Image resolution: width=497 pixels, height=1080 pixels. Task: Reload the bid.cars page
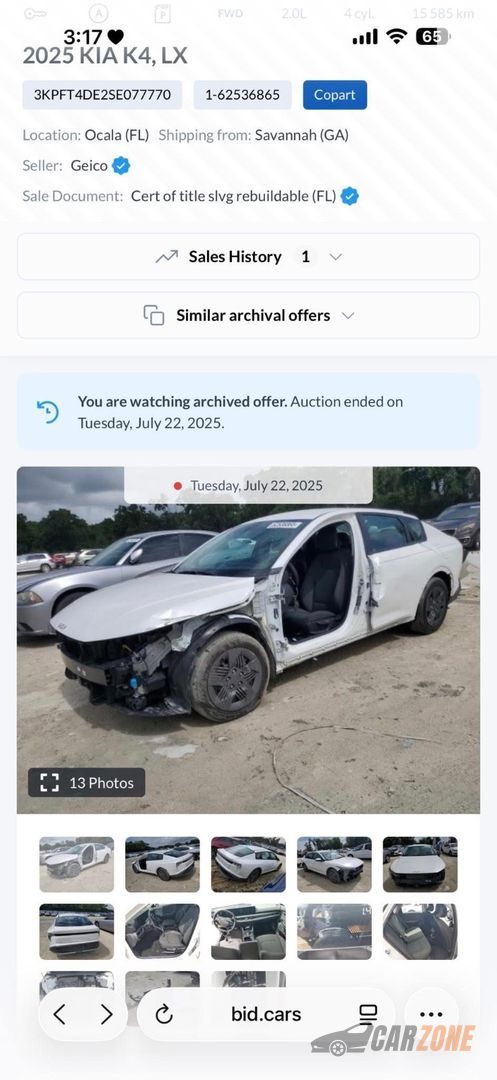(x=164, y=1014)
